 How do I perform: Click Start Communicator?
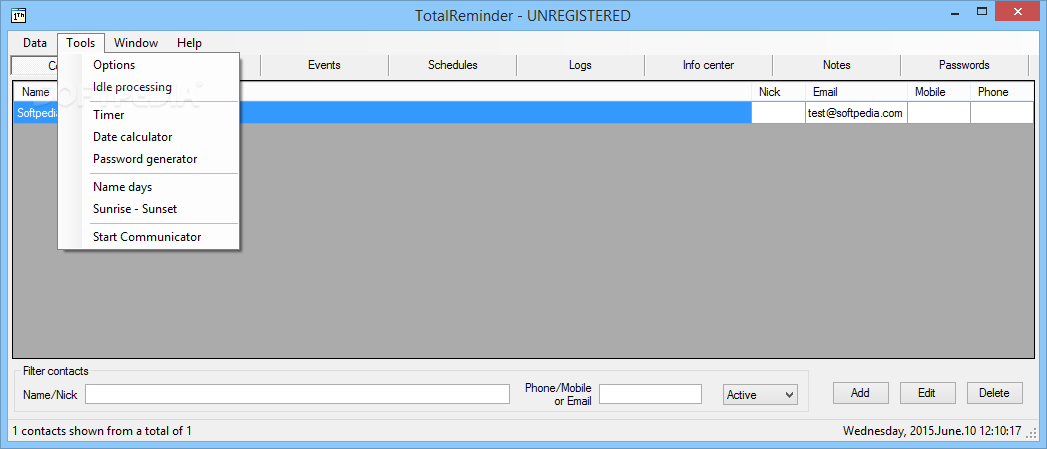pos(148,237)
